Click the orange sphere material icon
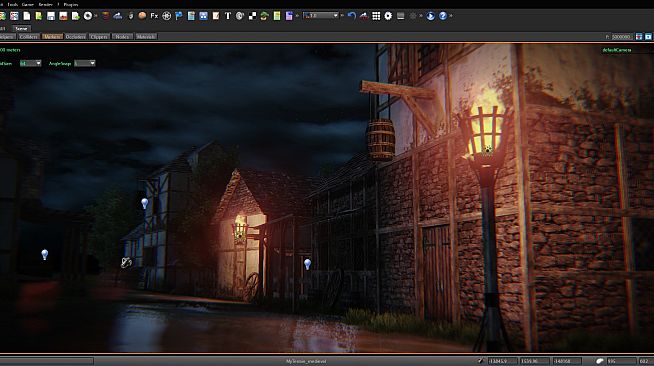 (142, 16)
